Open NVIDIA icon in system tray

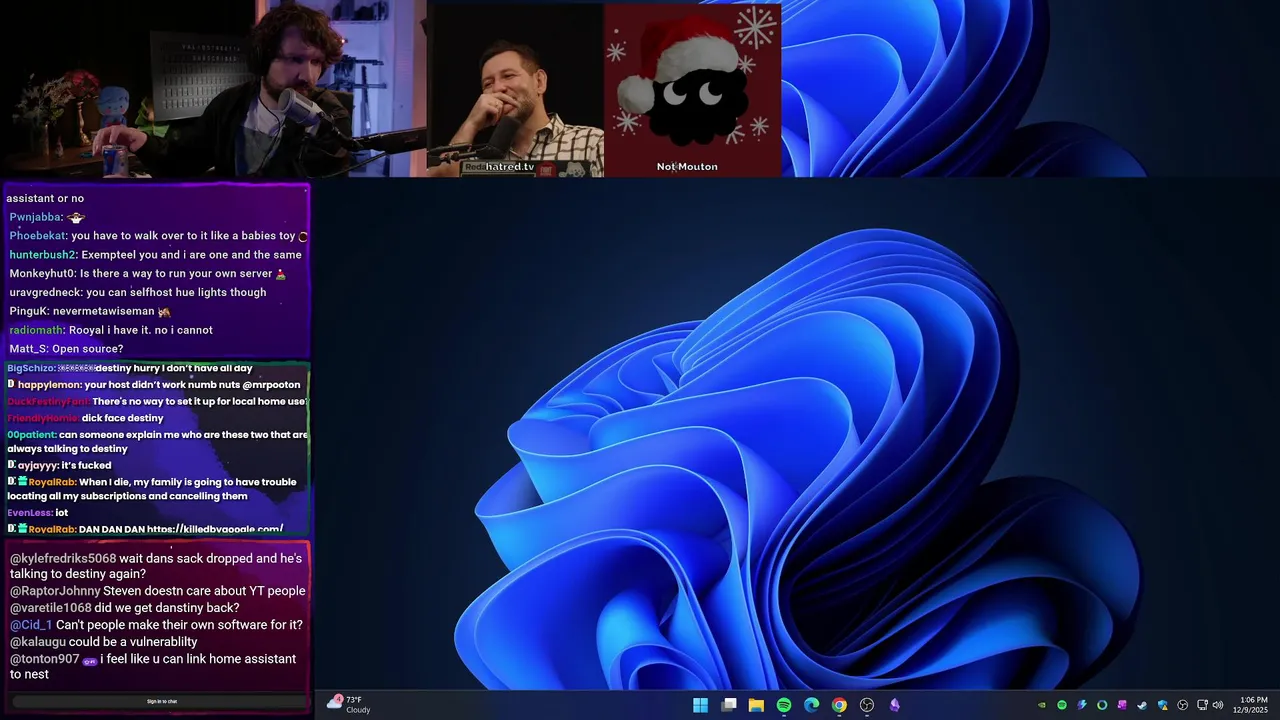[x=1042, y=705]
